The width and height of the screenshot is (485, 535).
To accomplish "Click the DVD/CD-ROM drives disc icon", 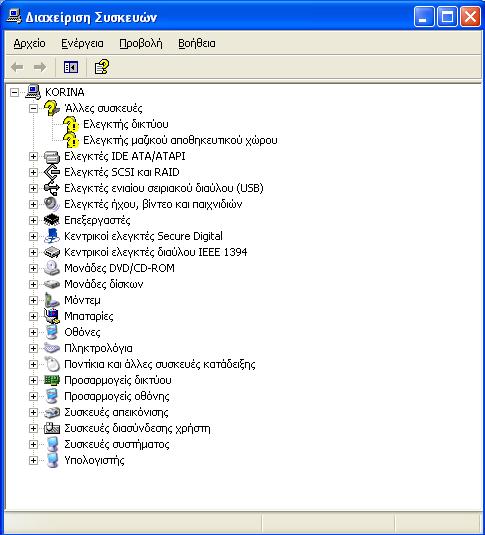I will (x=52, y=269).
